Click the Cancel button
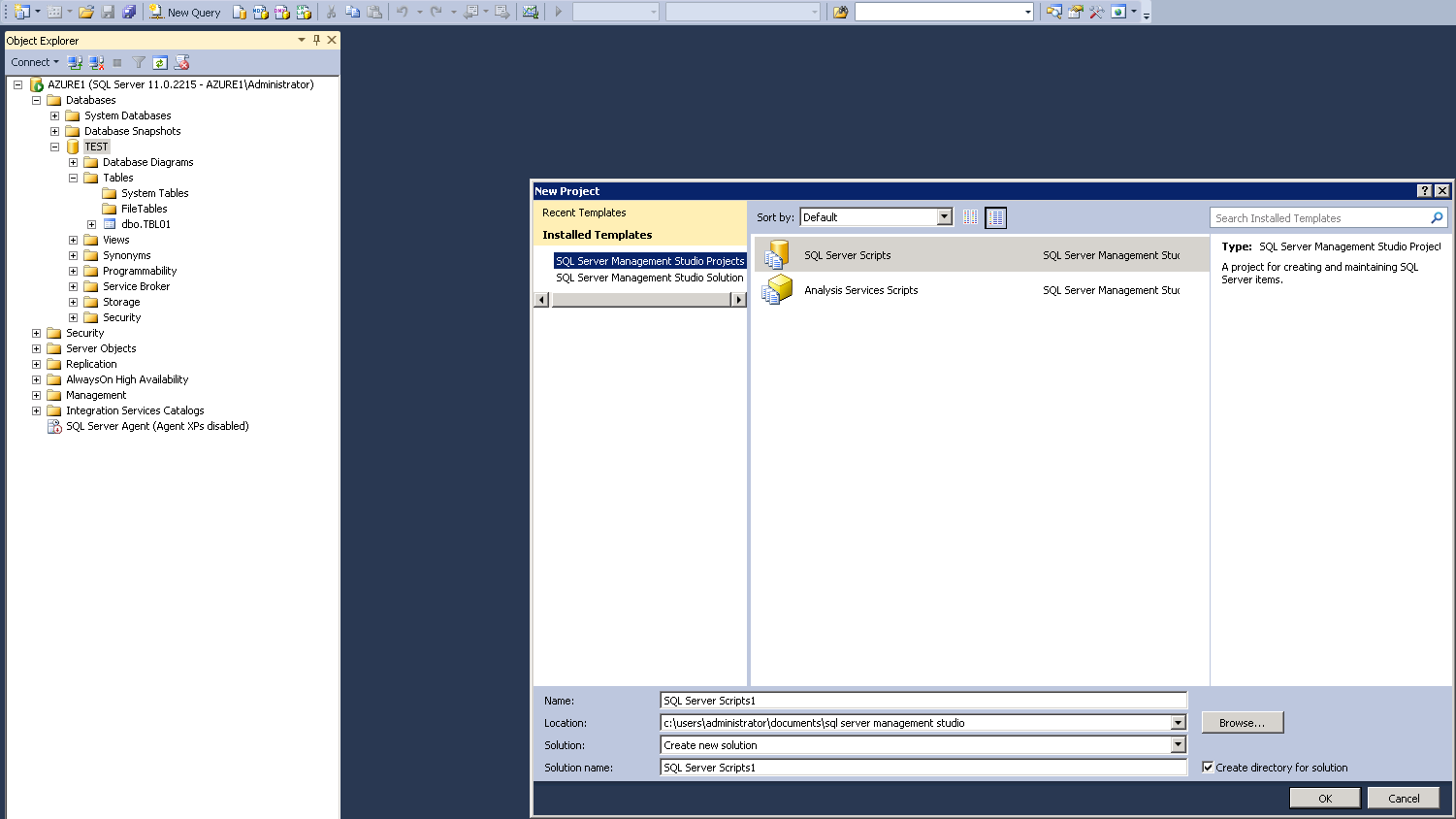 point(1404,798)
